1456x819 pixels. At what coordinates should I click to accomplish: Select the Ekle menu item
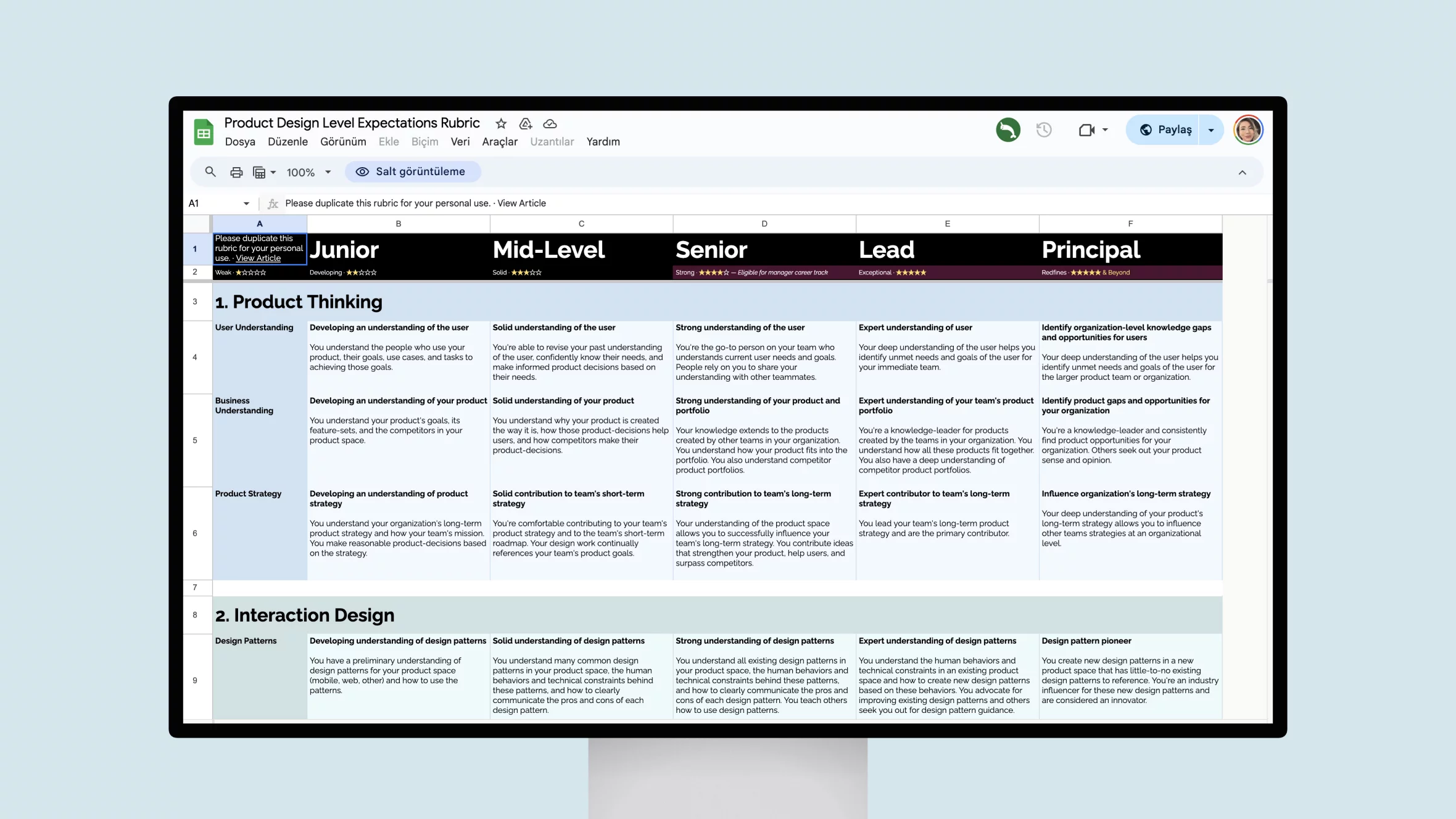coord(389,141)
